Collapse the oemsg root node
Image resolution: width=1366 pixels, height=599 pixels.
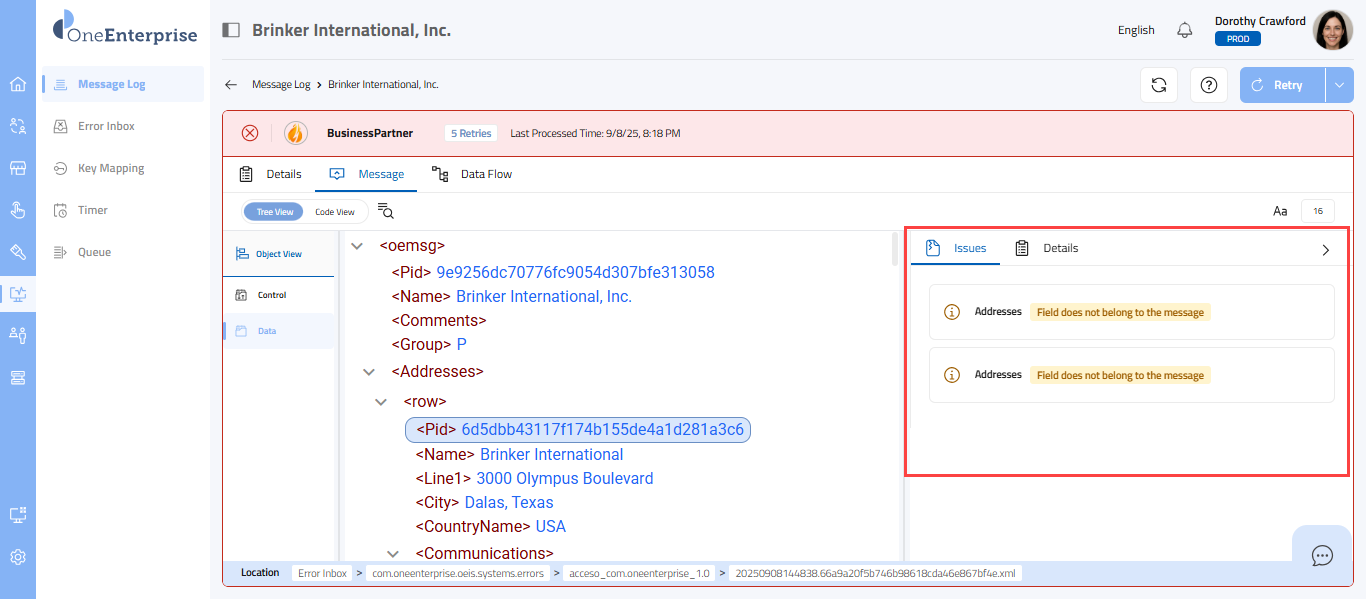point(357,246)
